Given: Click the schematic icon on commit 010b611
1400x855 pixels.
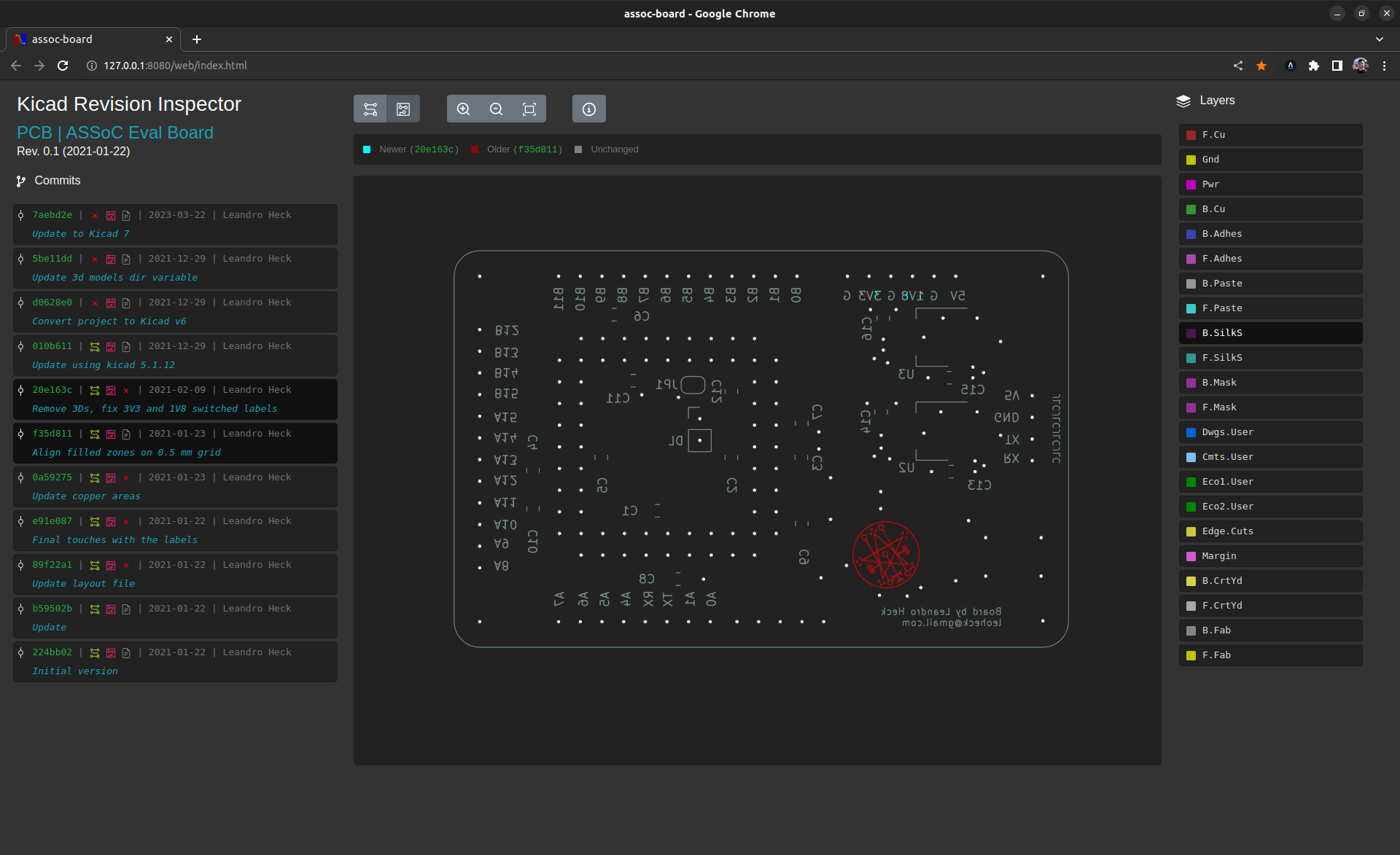Looking at the screenshot, I should pyautogui.click(x=95, y=347).
